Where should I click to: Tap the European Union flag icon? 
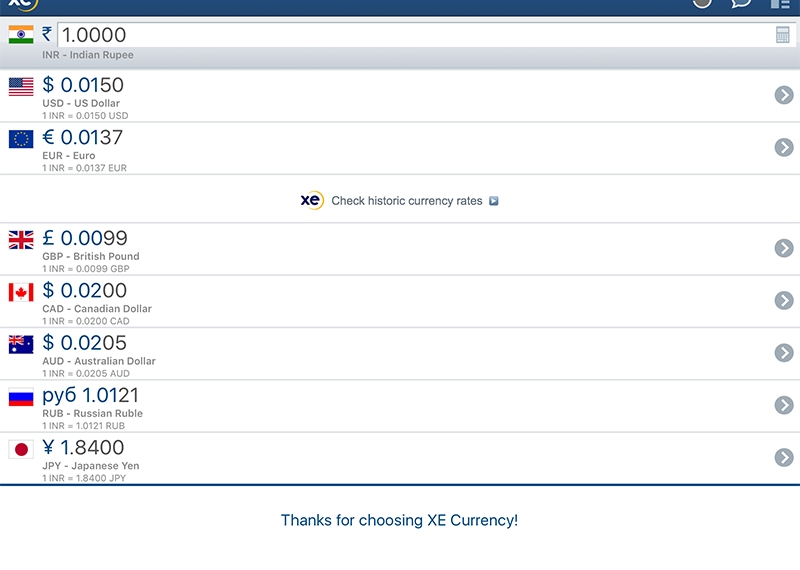click(x=21, y=139)
